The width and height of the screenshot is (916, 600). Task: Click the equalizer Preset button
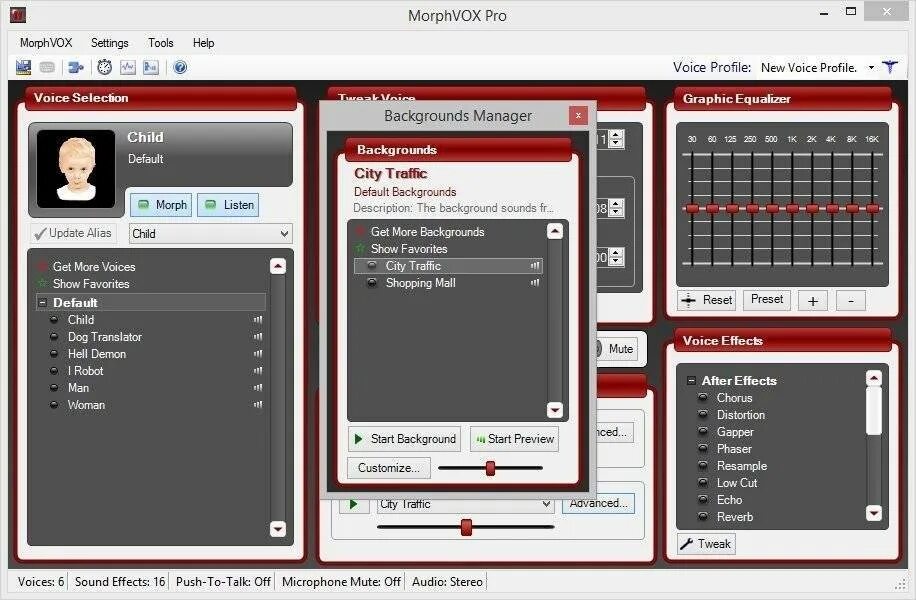pos(766,300)
